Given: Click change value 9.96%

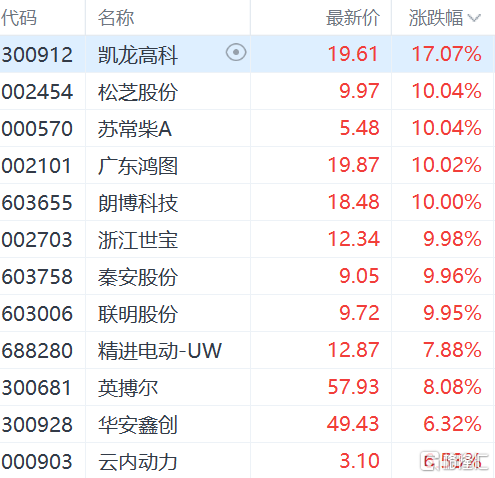Looking at the screenshot, I should point(452,276).
